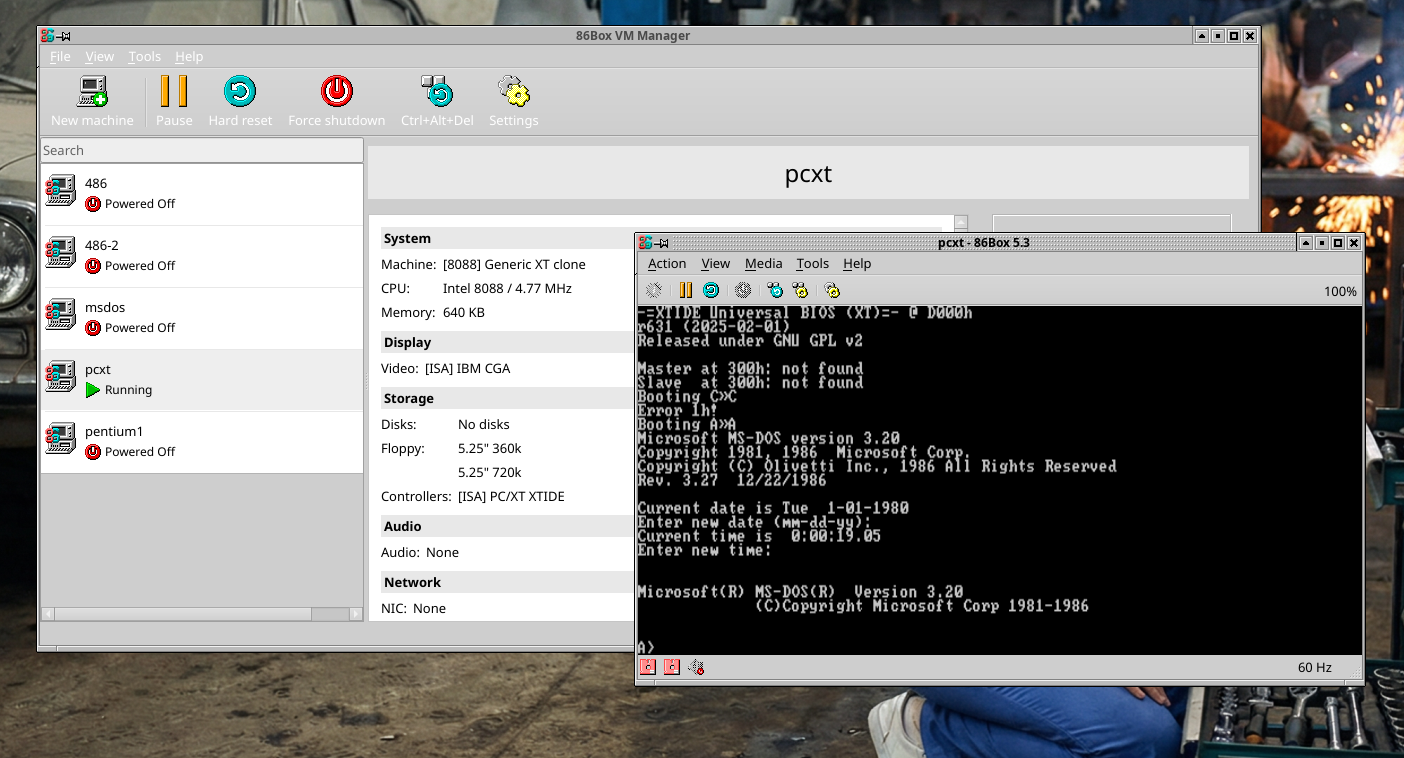
Task: Shade VM Manager window with up-arrow button
Action: point(1201,36)
